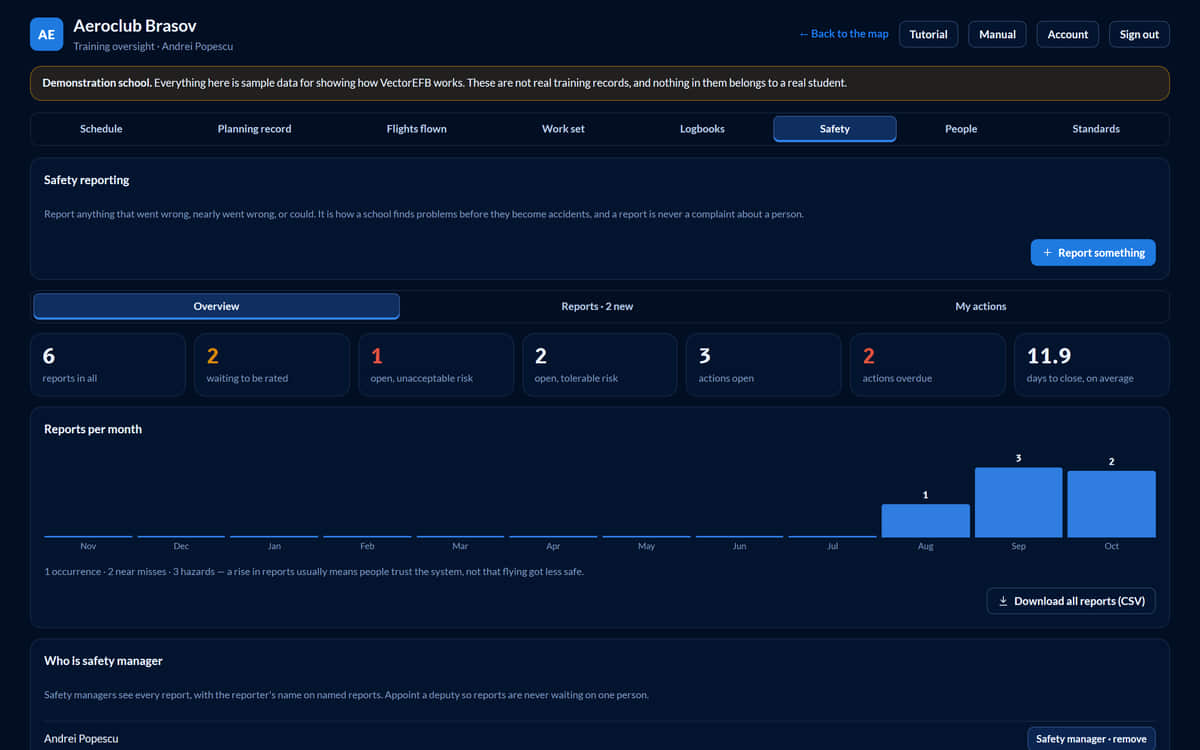Switch to the Logbooks tab

pyautogui.click(x=702, y=129)
